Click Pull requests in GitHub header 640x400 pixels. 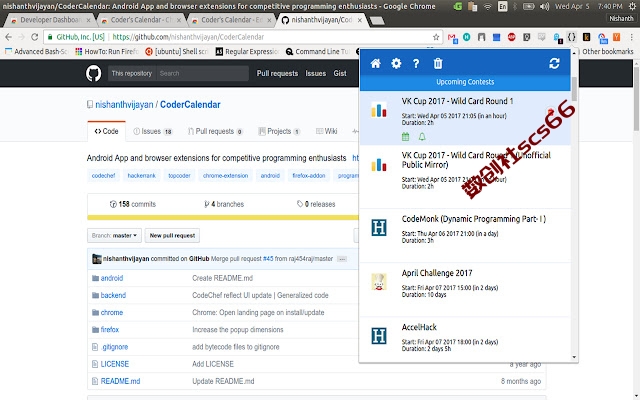click(x=277, y=73)
